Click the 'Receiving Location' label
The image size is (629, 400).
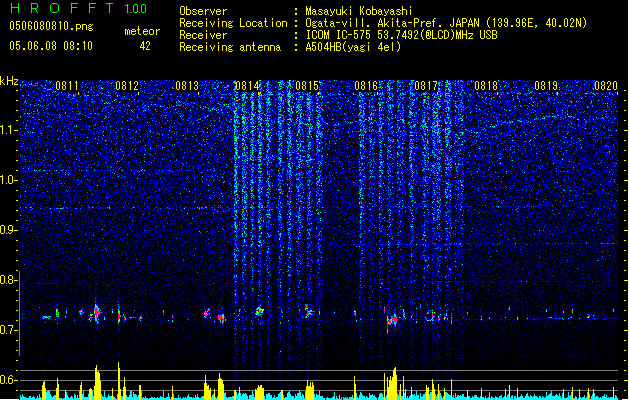[233, 23]
